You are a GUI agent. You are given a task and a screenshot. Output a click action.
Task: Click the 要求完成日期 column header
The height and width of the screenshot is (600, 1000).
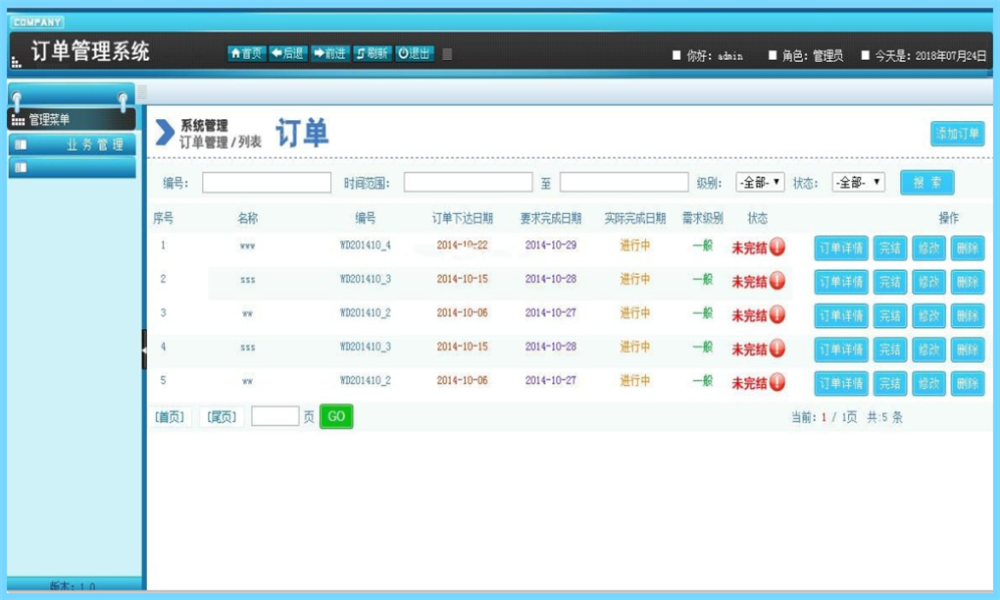[x=550, y=218]
